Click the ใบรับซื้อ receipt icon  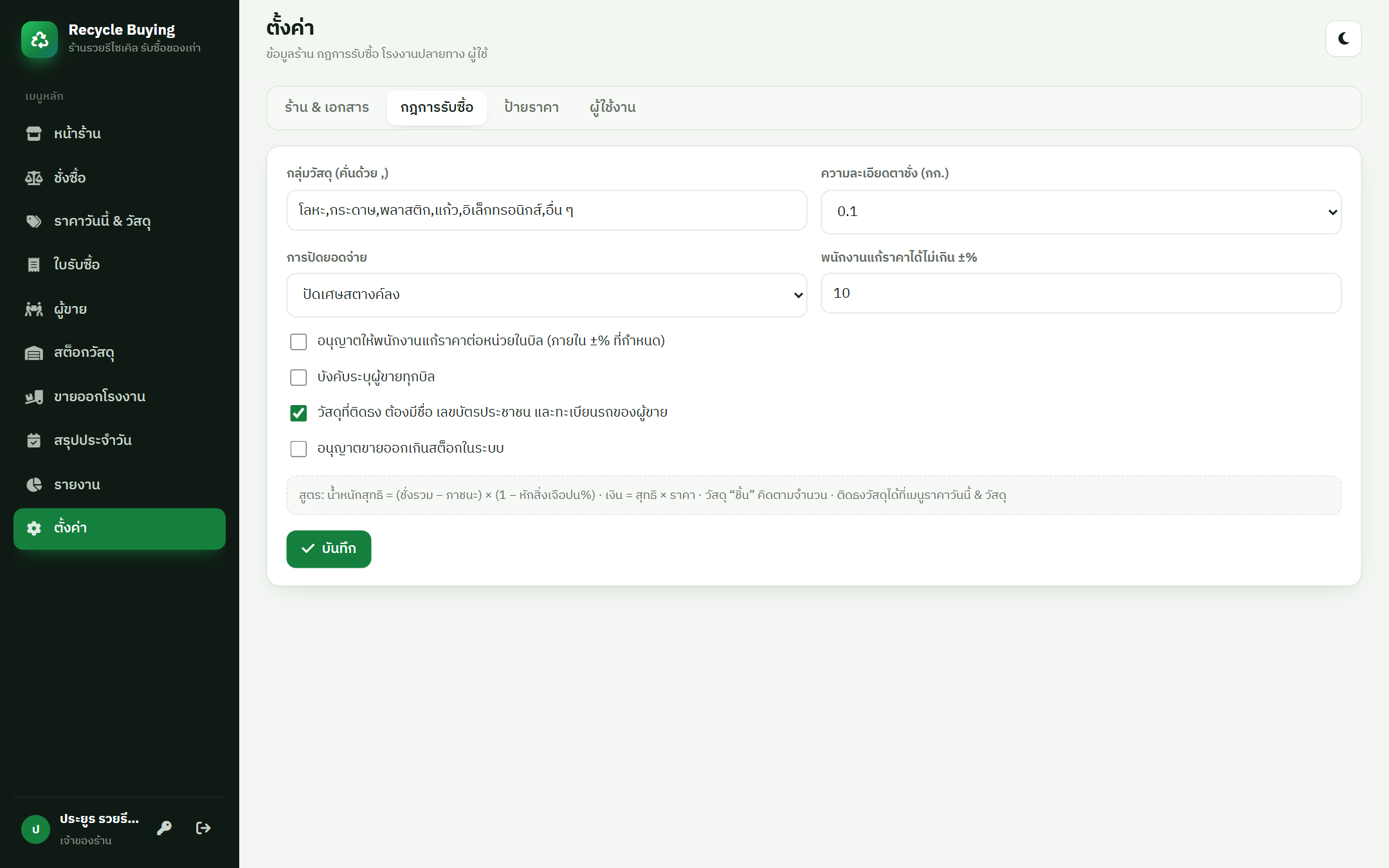33,265
